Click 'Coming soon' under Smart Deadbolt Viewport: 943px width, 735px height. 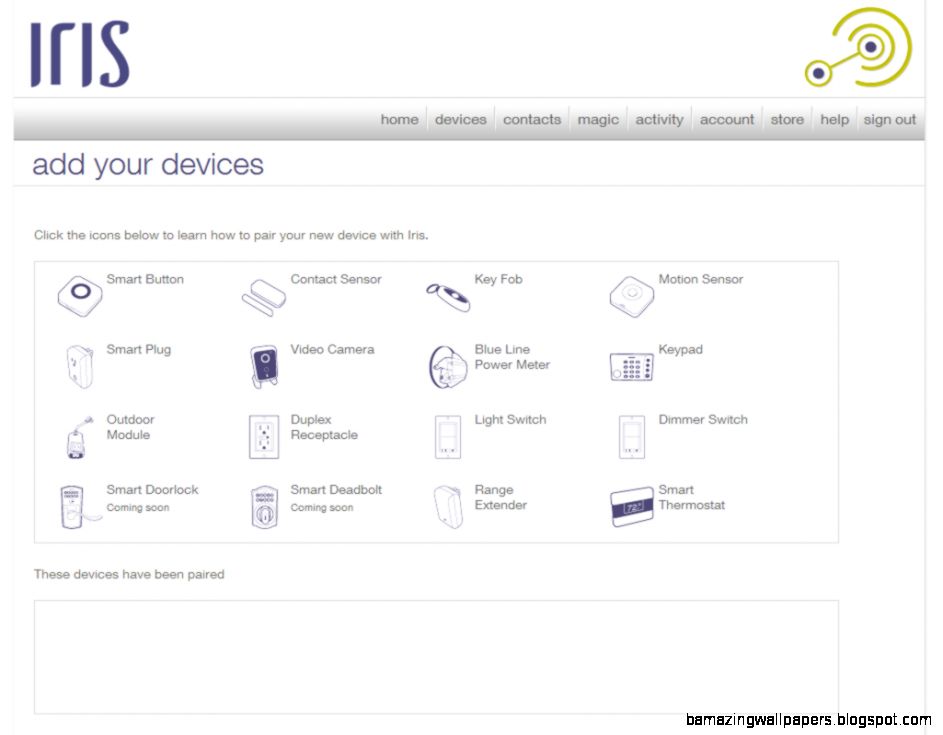click(322, 508)
